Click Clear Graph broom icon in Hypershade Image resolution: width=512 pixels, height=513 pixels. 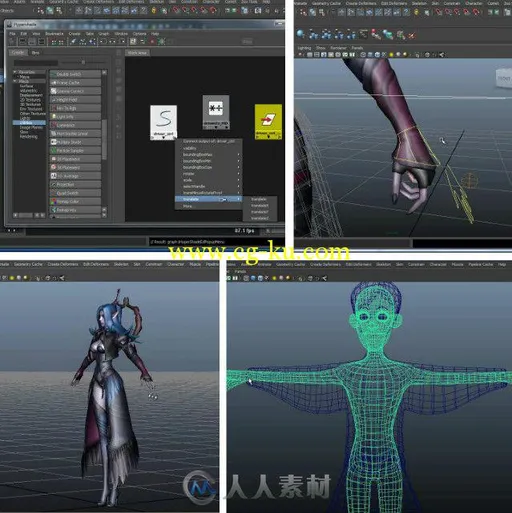click(73, 41)
